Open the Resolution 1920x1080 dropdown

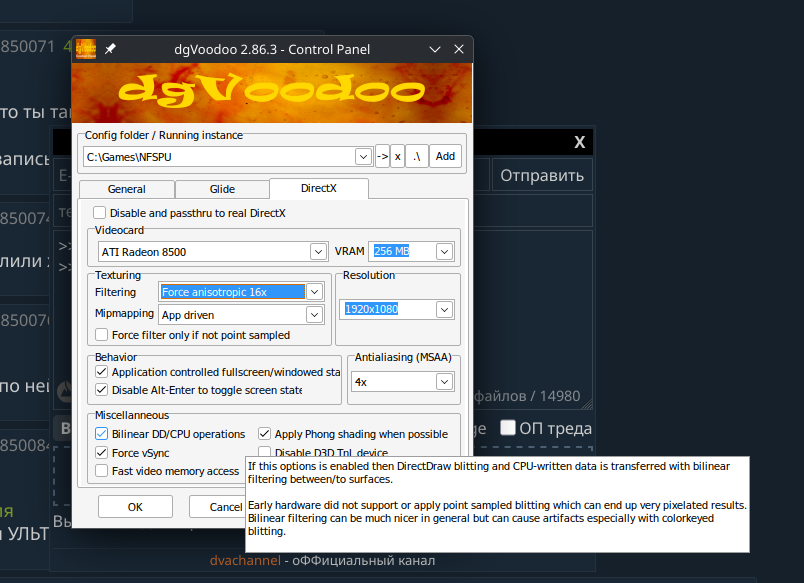click(x=444, y=310)
